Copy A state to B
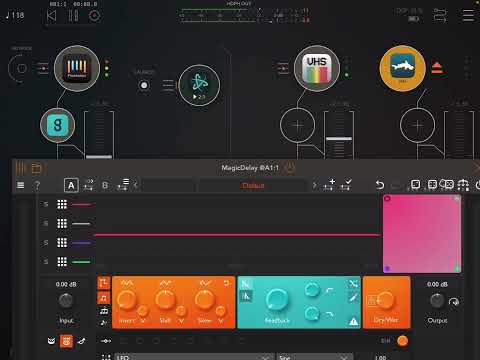Viewport: 480px width, 360px height. click(89, 185)
